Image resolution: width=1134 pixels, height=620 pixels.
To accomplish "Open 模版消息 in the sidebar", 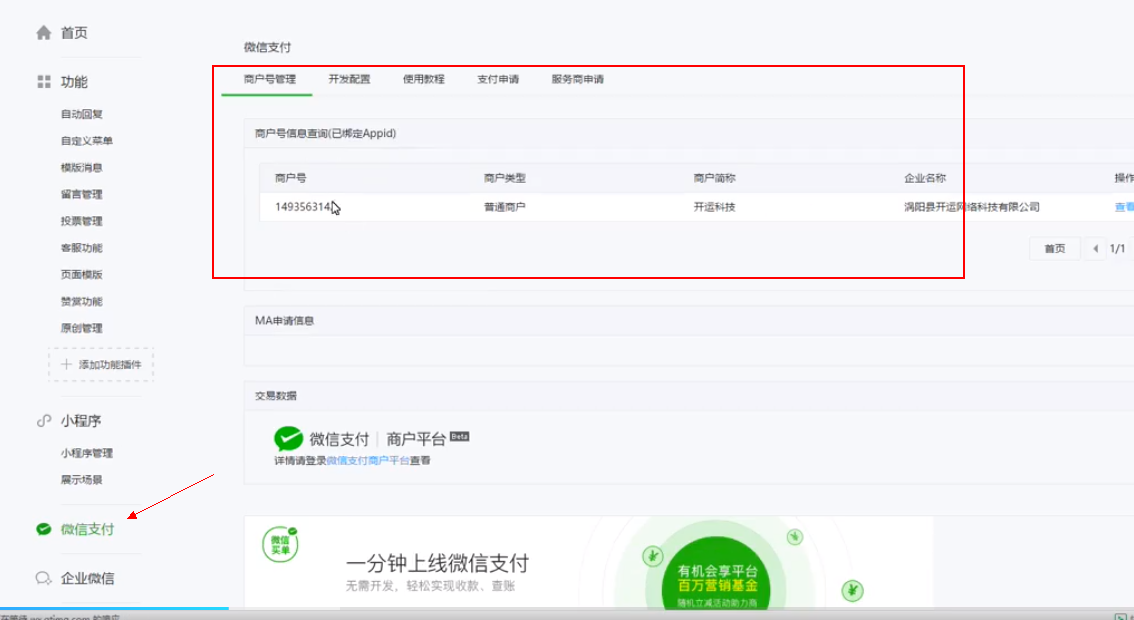I will 82,167.
